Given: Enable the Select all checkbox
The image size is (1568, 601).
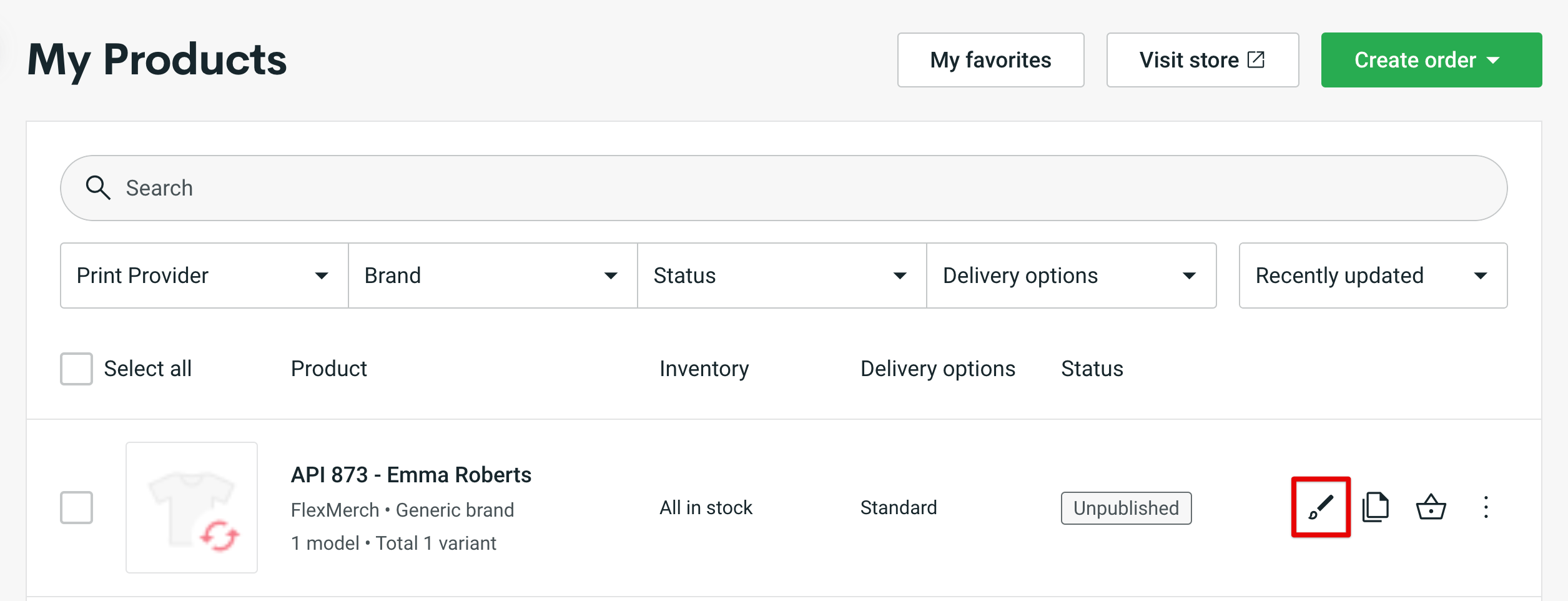Looking at the screenshot, I should click(76, 369).
